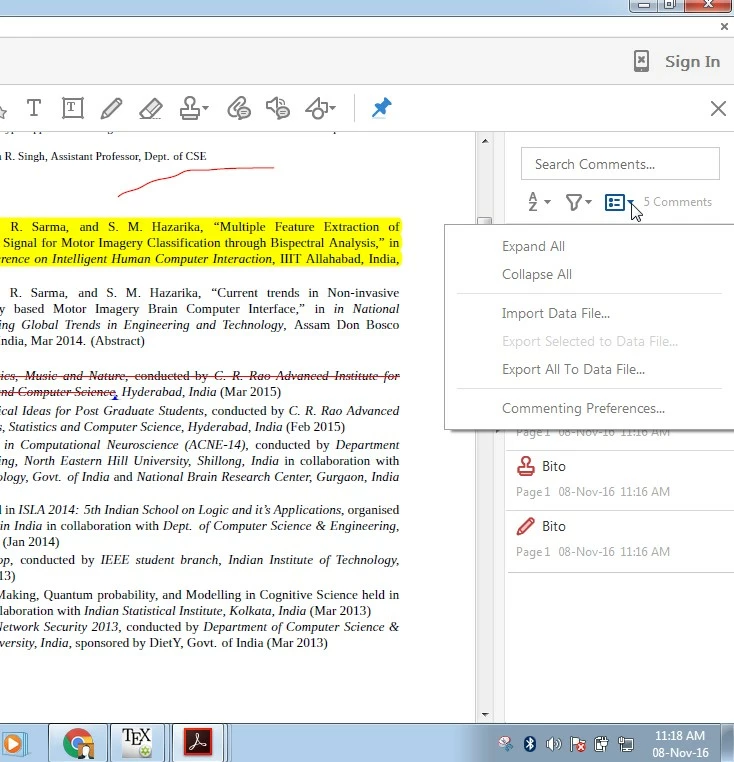The height and width of the screenshot is (762, 734).
Task: Click the strikethrough Music and Nature text
Action: click(199, 383)
